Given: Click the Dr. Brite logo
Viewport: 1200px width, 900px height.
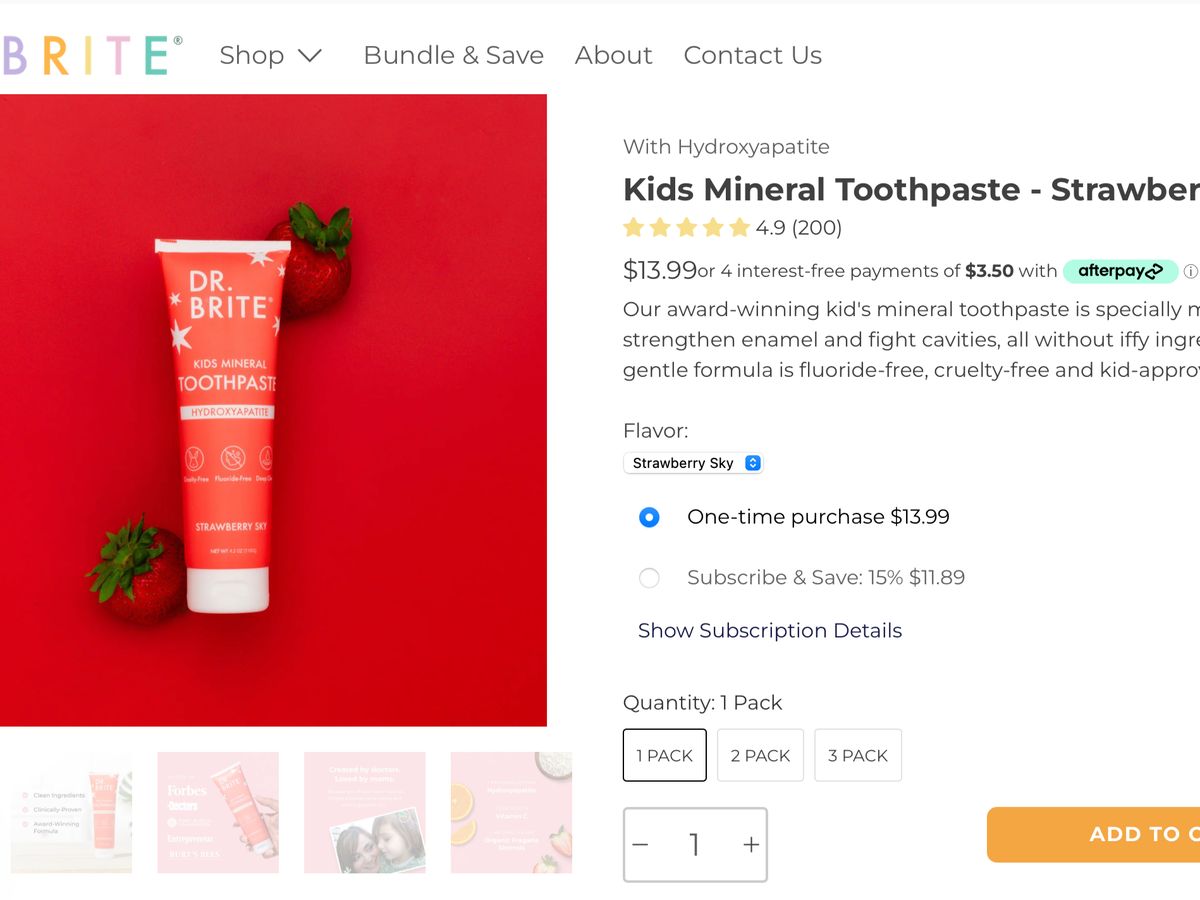Looking at the screenshot, I should point(92,55).
